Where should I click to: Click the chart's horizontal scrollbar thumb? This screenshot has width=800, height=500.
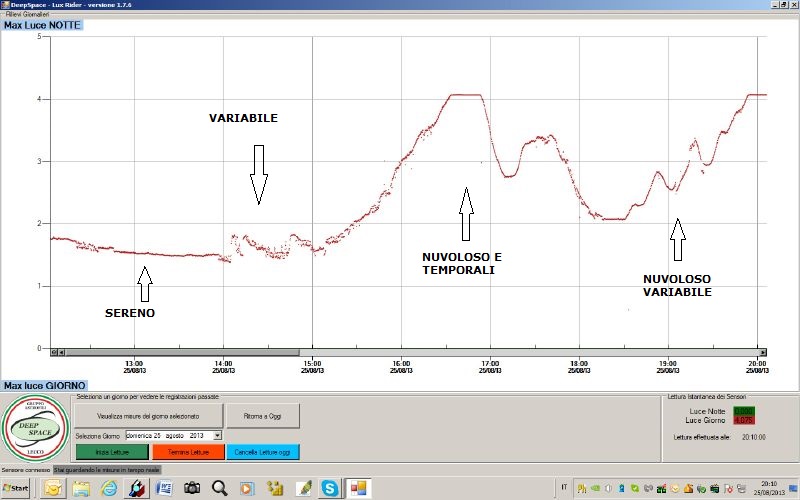[180, 352]
